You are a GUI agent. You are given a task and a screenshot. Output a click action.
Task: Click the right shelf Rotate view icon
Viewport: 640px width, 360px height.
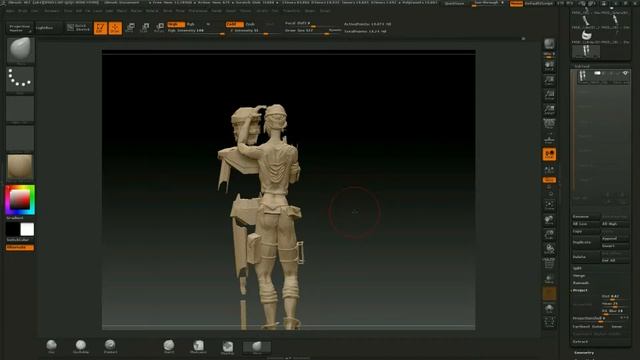[x=549, y=249]
